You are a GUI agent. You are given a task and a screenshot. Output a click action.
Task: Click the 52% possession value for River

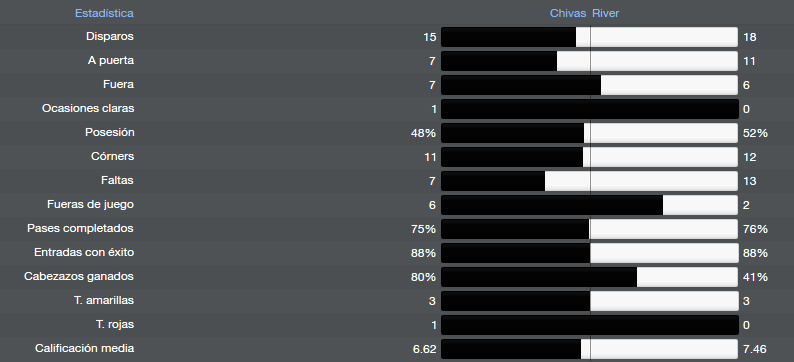[756, 133]
